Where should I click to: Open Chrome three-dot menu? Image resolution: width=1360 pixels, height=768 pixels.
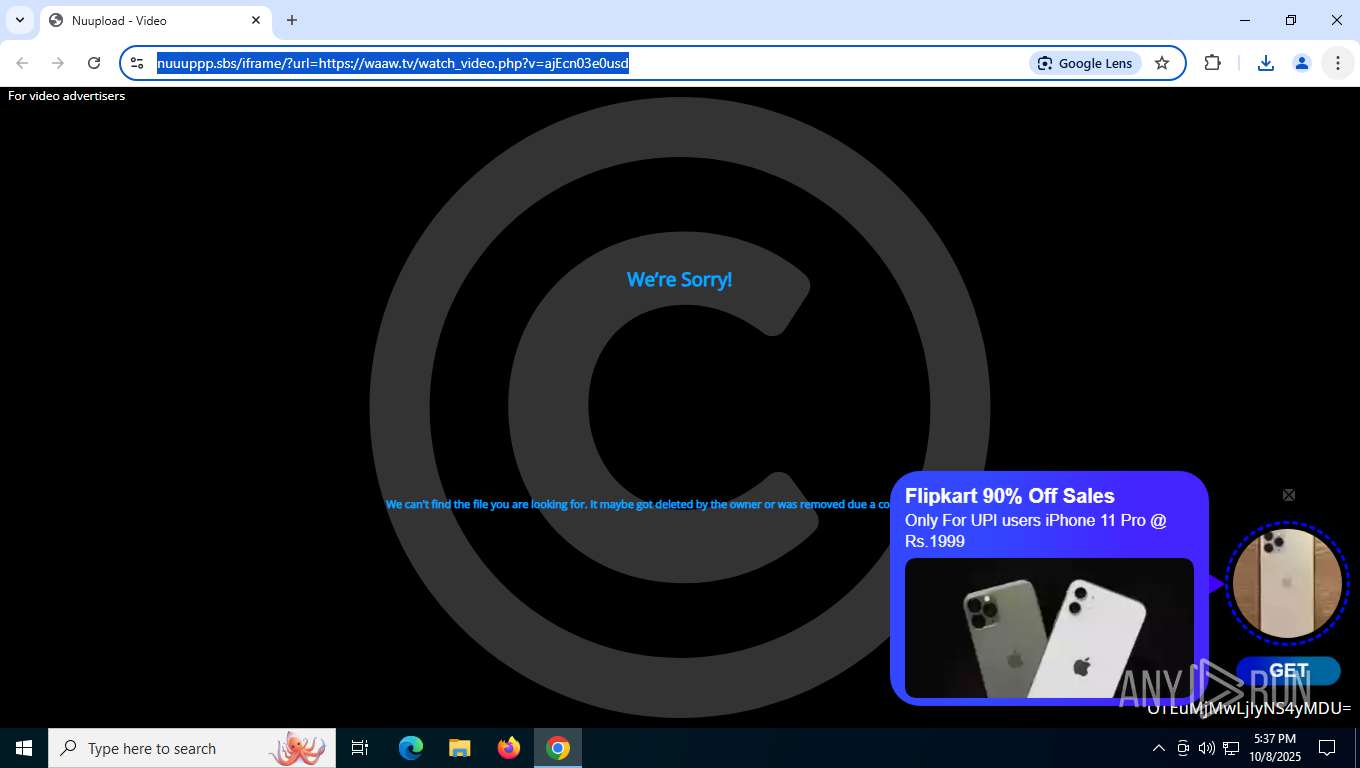point(1338,63)
